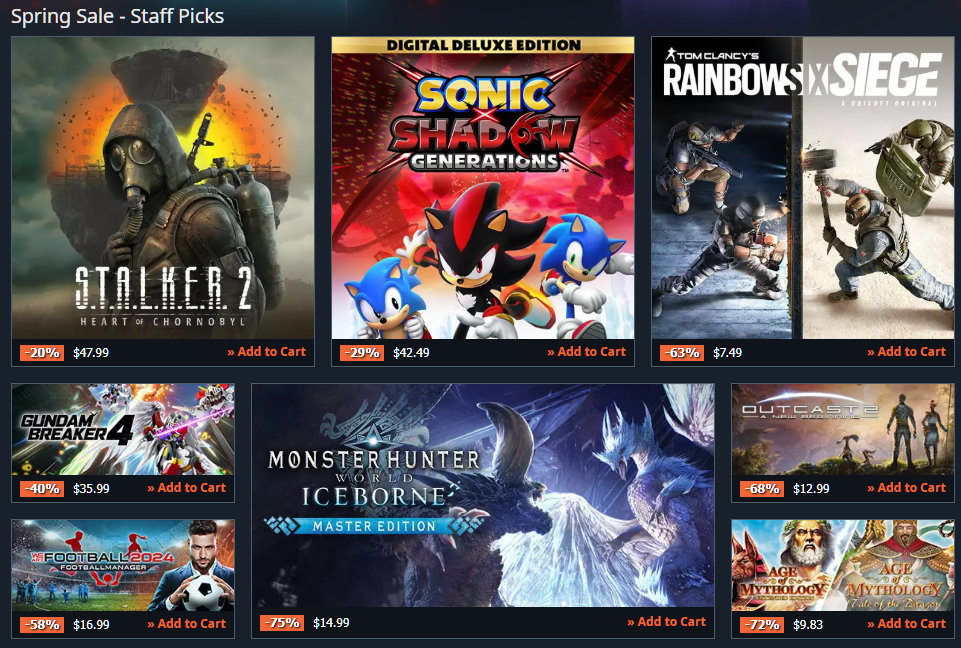Screen dimensions: 961x648
Task: Open Sonic X Shadow Generations cover art
Action: click(483, 188)
